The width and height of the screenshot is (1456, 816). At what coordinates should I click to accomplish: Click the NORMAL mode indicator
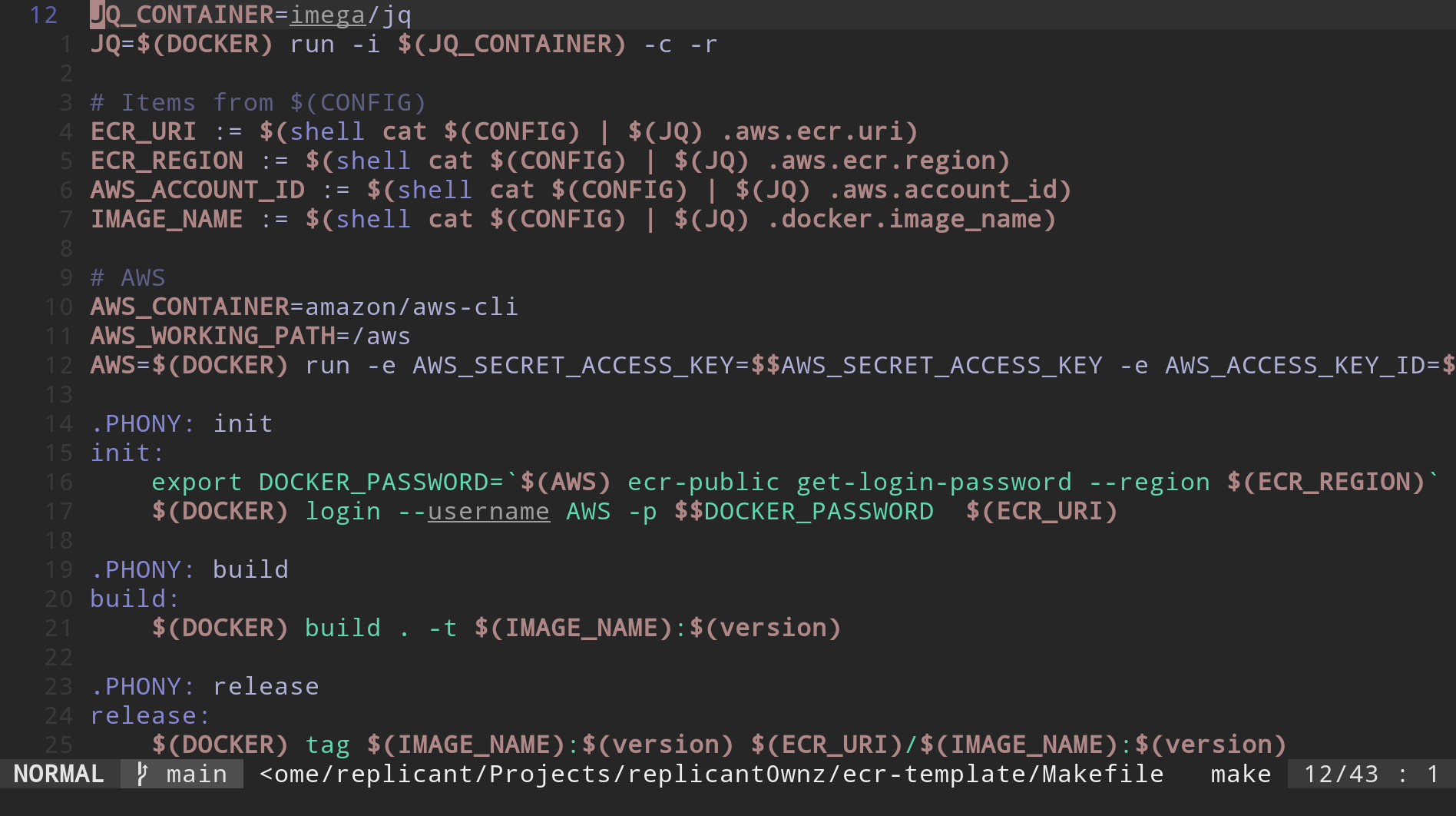(59, 774)
